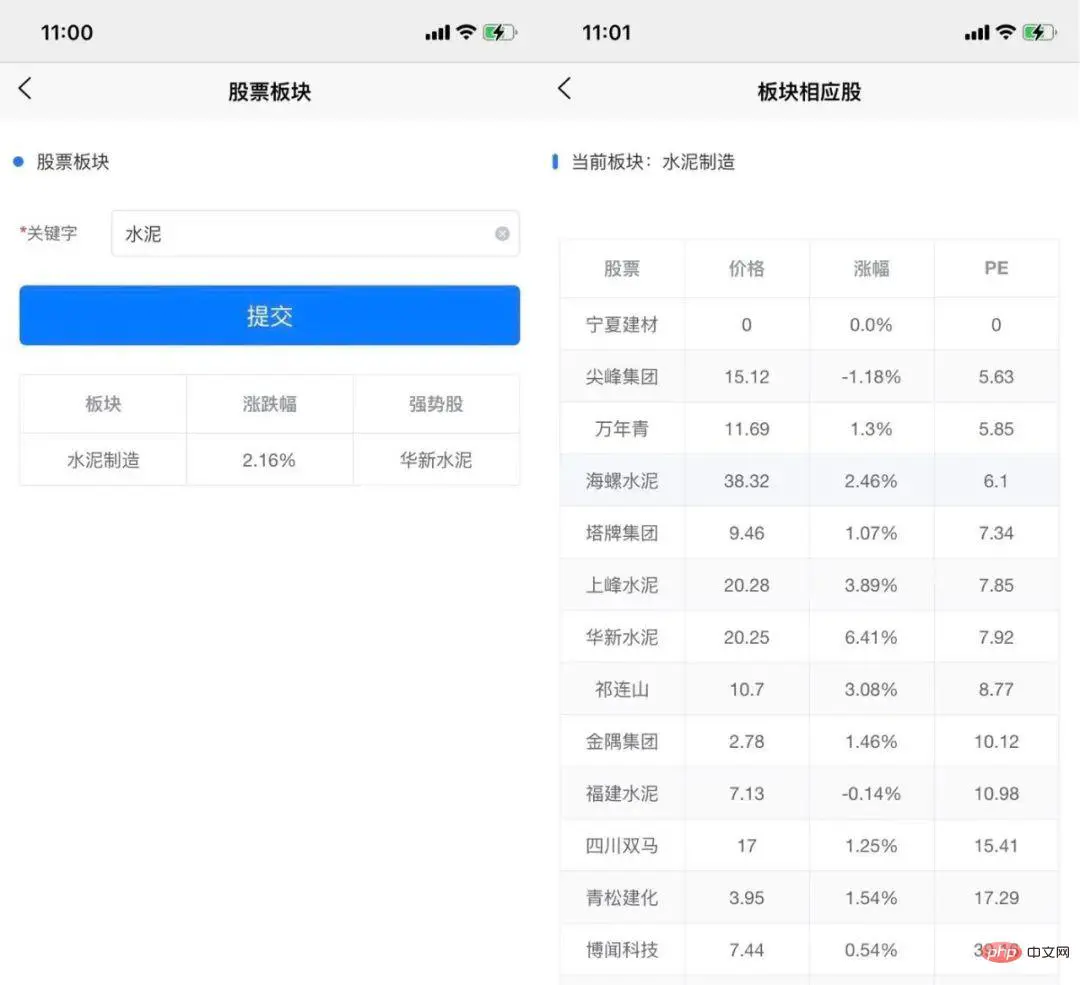Select the 祁连山 stock row

pos(809,690)
